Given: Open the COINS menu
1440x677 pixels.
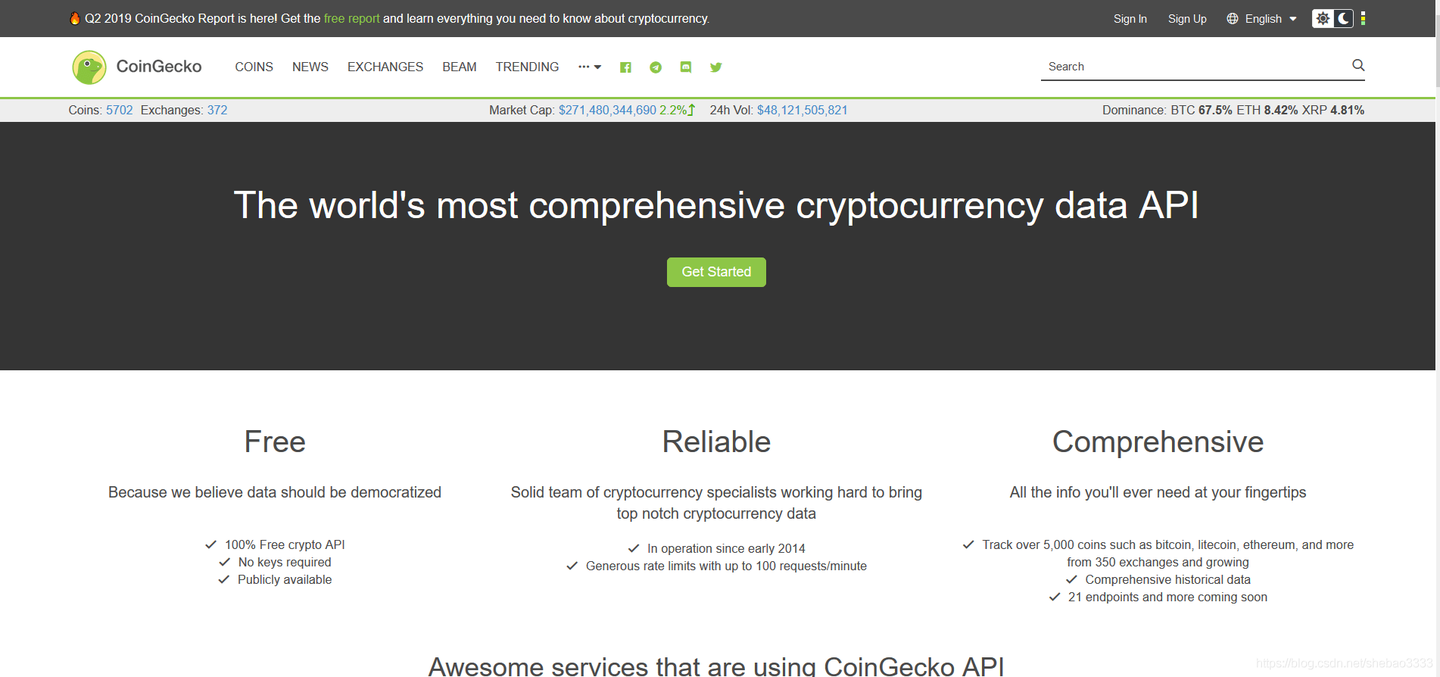Looking at the screenshot, I should (x=254, y=67).
